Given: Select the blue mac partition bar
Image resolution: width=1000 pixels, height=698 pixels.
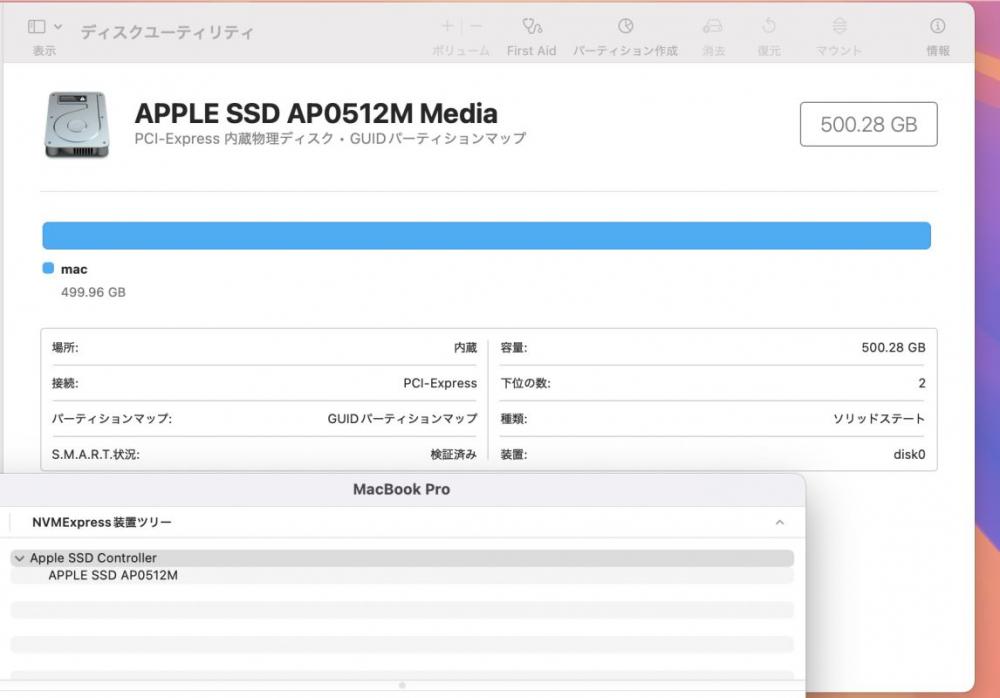Looking at the screenshot, I should [x=487, y=235].
